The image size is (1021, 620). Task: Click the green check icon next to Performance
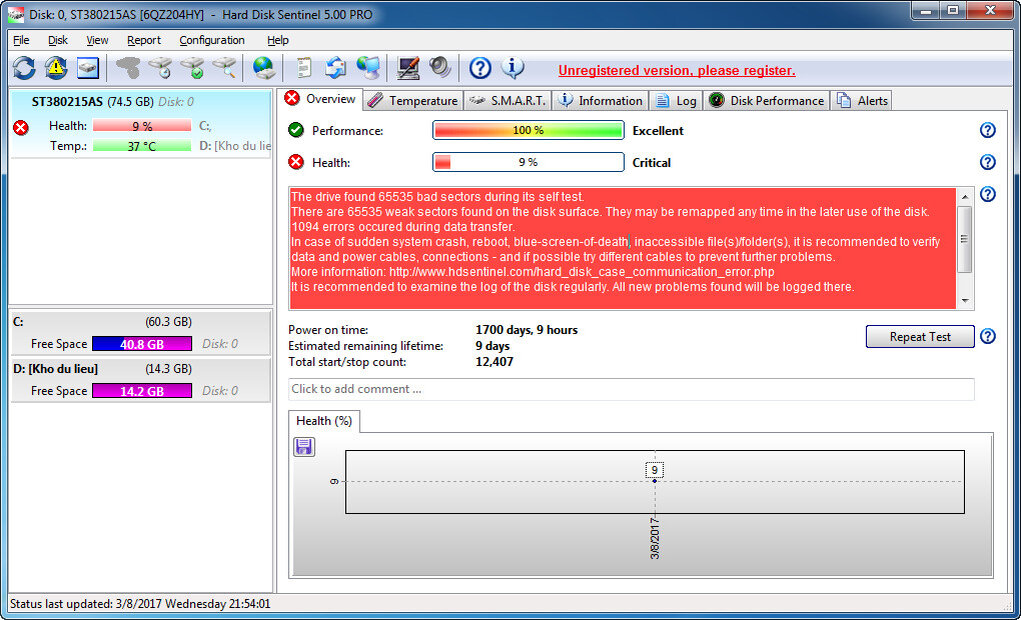point(296,130)
